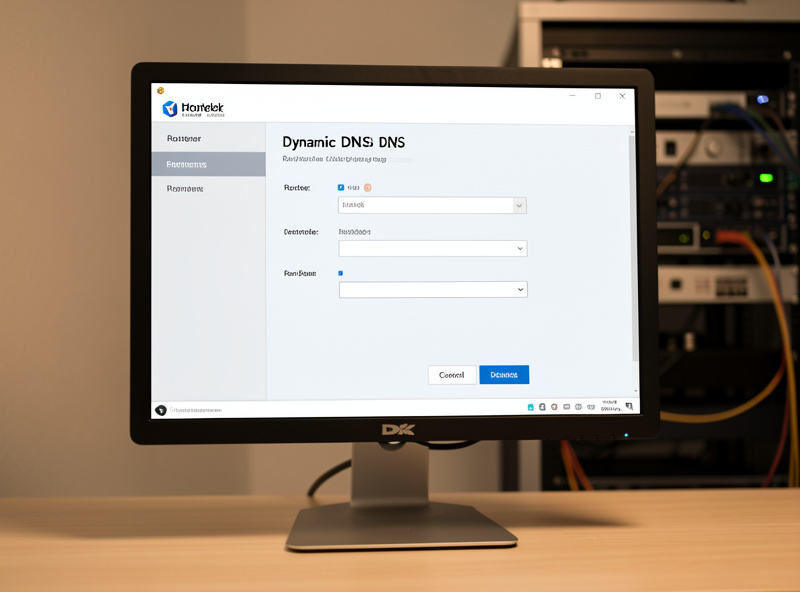The width and height of the screenshot is (800, 592).
Task: Click the 'Dynamic DNS' page heading
Action: coord(343,142)
